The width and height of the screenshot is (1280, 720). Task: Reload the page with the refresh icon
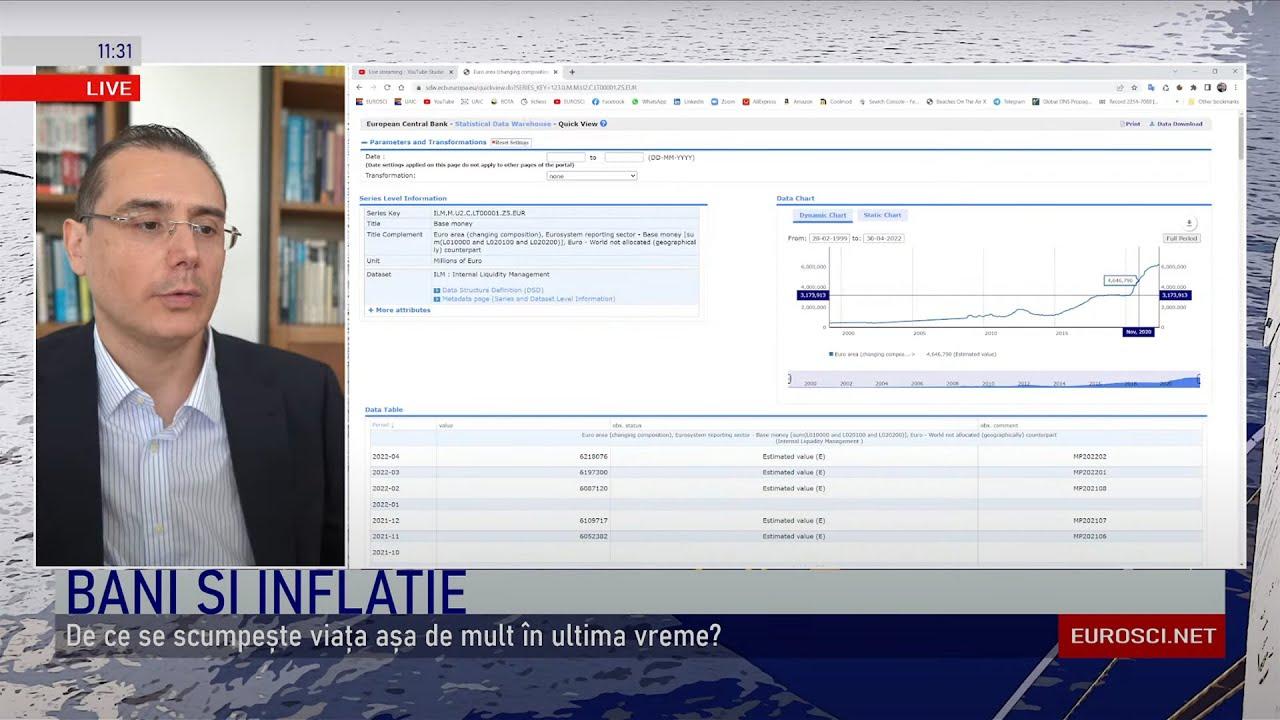pyautogui.click(x=387, y=87)
